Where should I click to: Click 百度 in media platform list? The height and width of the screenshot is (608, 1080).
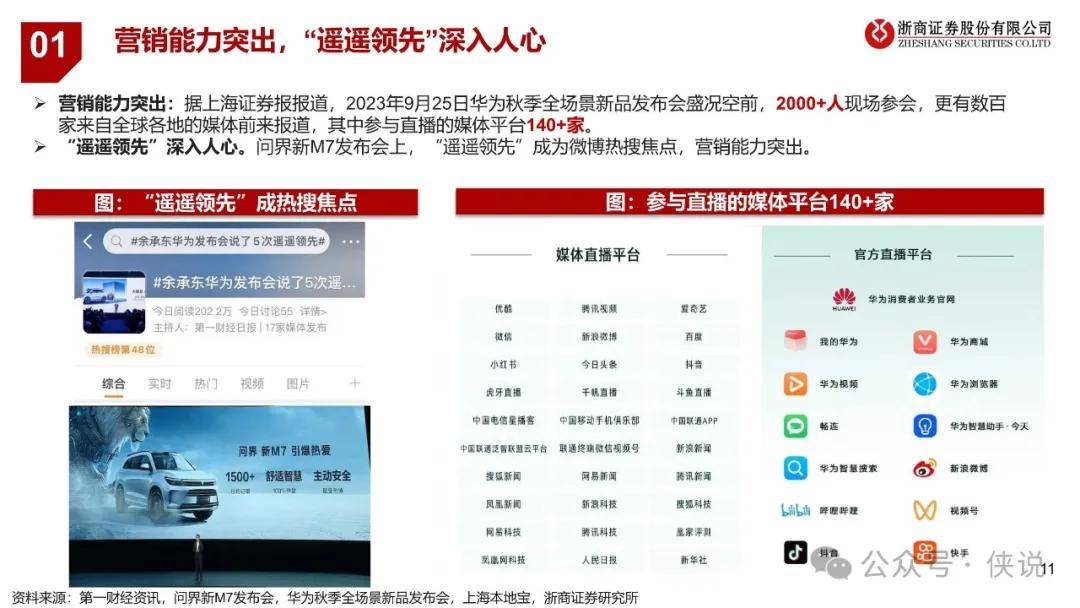click(694, 337)
